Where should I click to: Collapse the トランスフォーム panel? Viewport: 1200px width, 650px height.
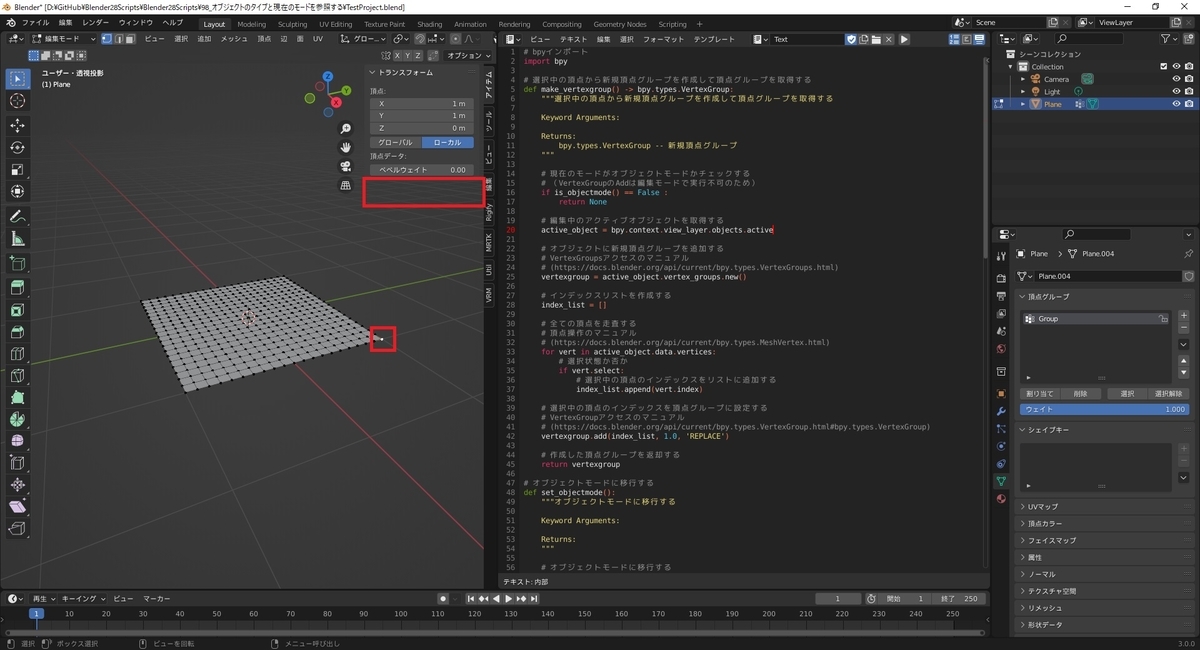[x=405, y=72]
